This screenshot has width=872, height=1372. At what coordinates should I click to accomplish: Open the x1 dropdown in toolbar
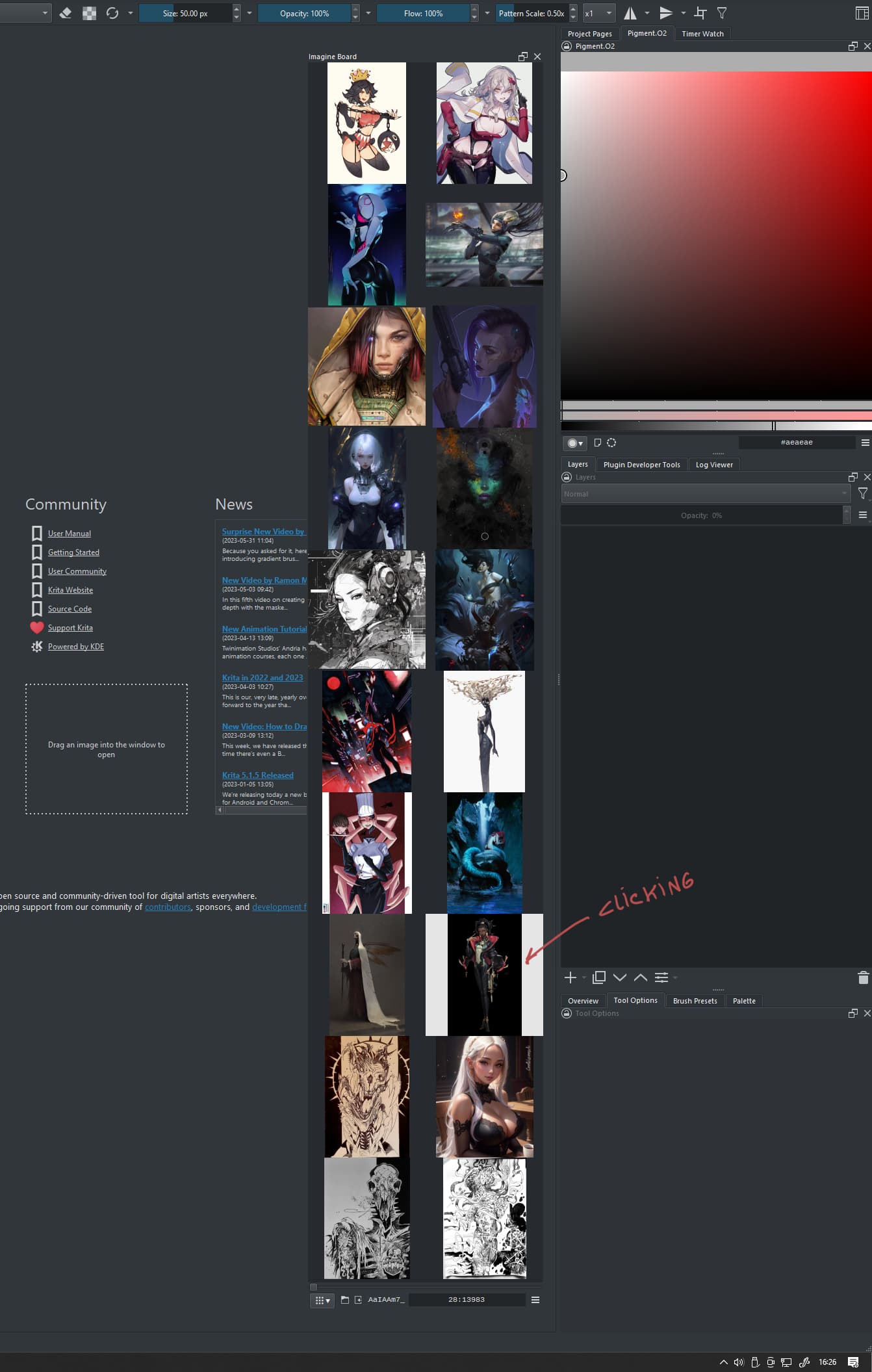click(x=598, y=13)
